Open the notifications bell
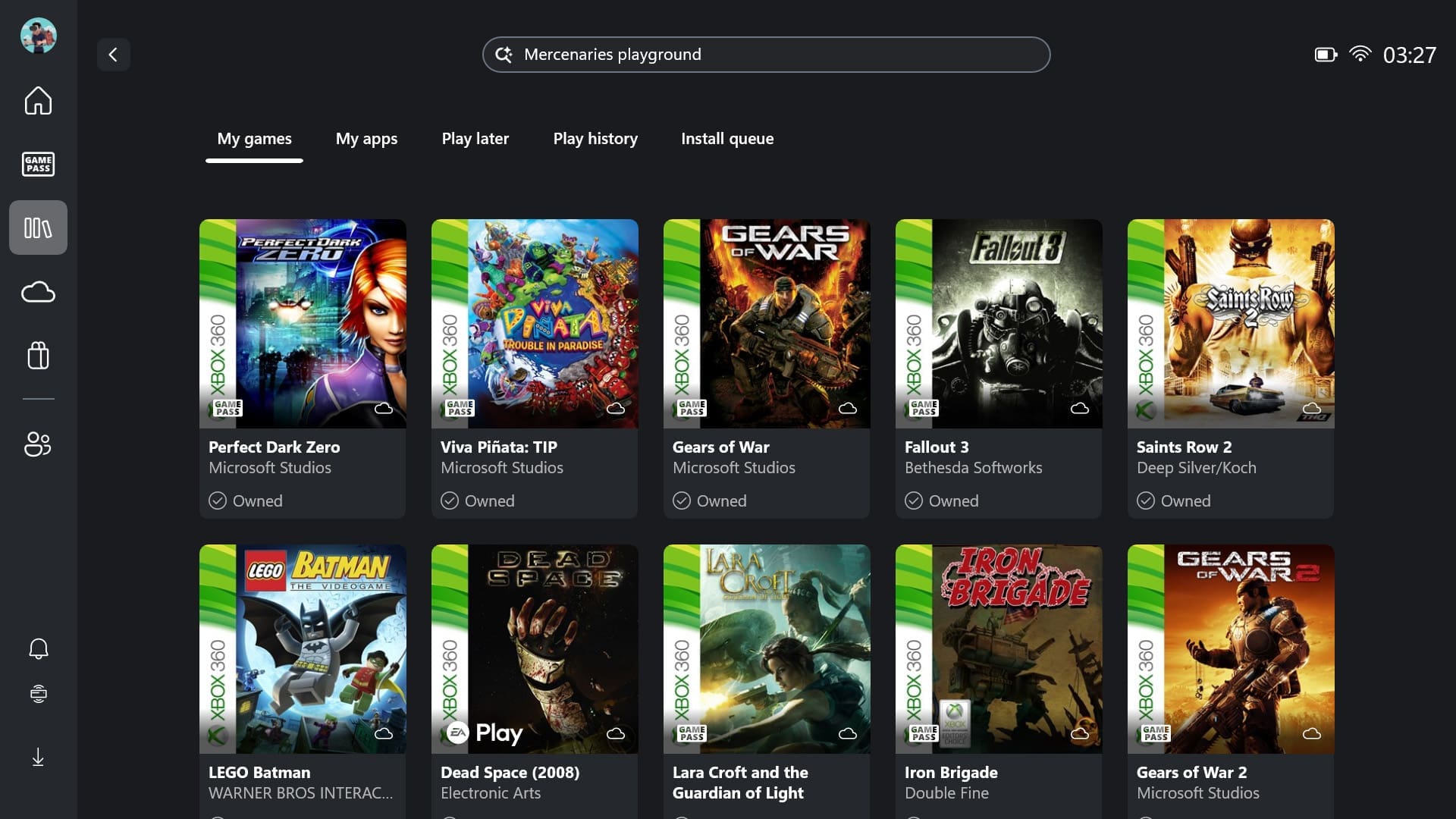This screenshot has width=1456, height=819. click(38, 648)
